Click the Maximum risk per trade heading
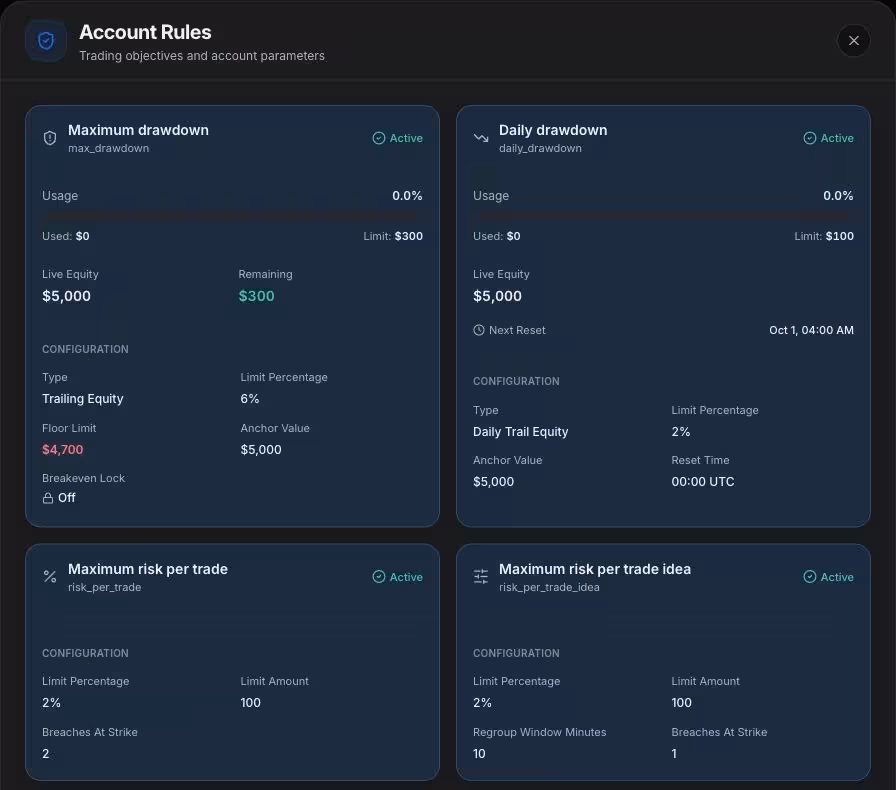 (x=147, y=569)
